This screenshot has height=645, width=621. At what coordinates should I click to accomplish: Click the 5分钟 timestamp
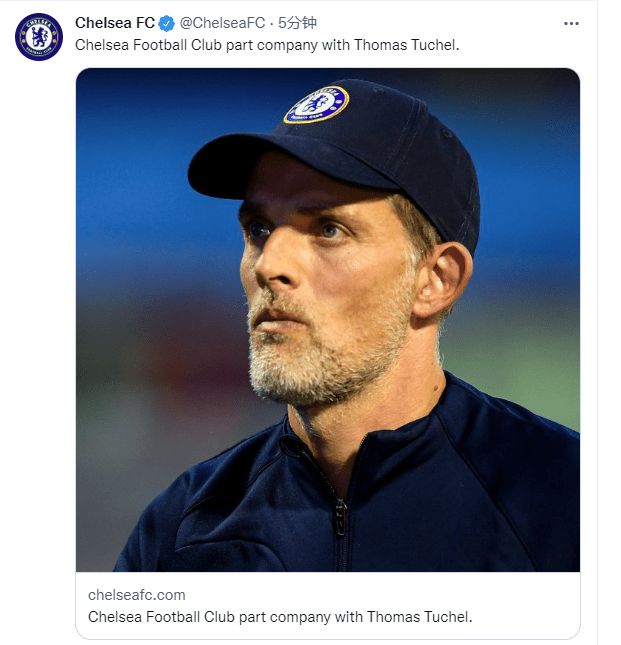pos(298,23)
